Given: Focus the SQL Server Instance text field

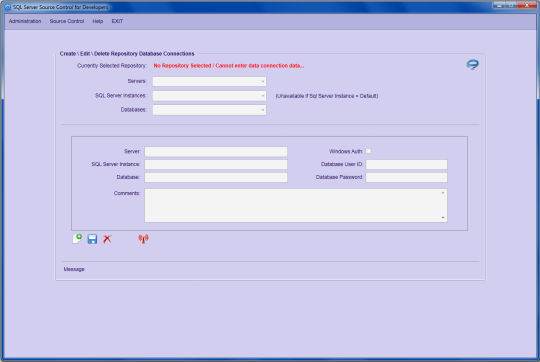Looking at the screenshot, I should [x=216, y=164].
